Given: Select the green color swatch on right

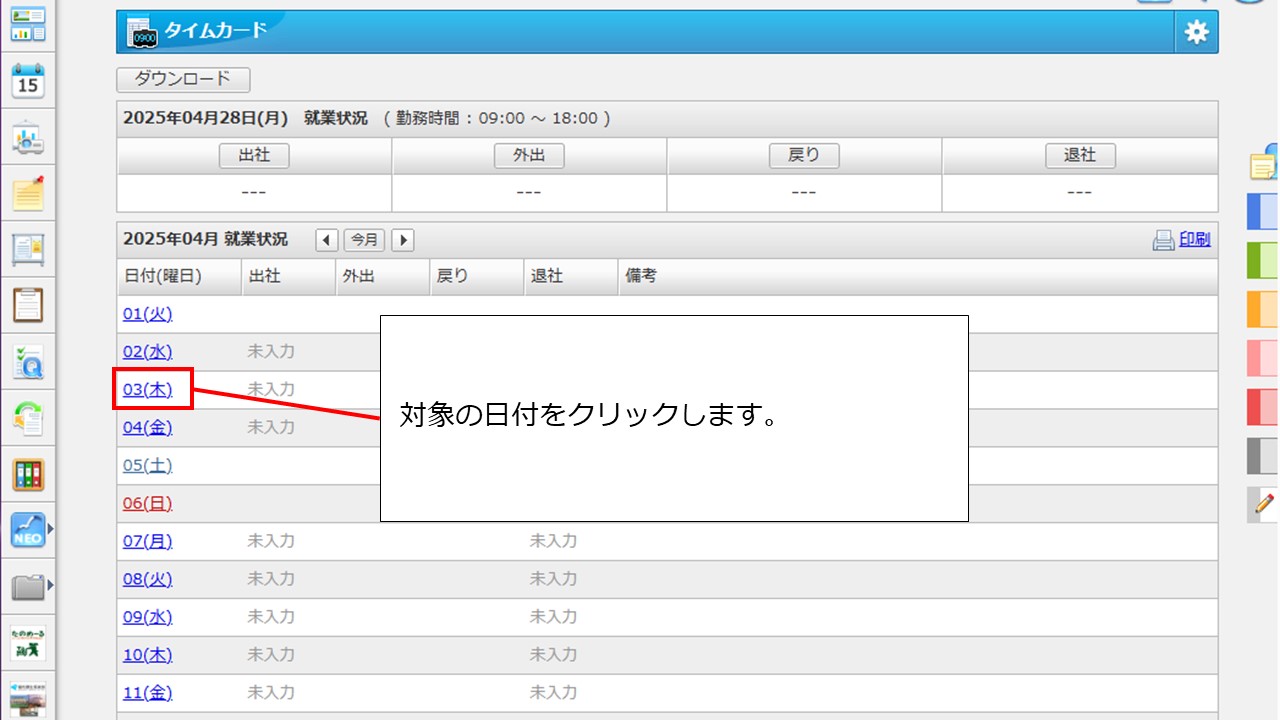Looking at the screenshot, I should [1263, 260].
